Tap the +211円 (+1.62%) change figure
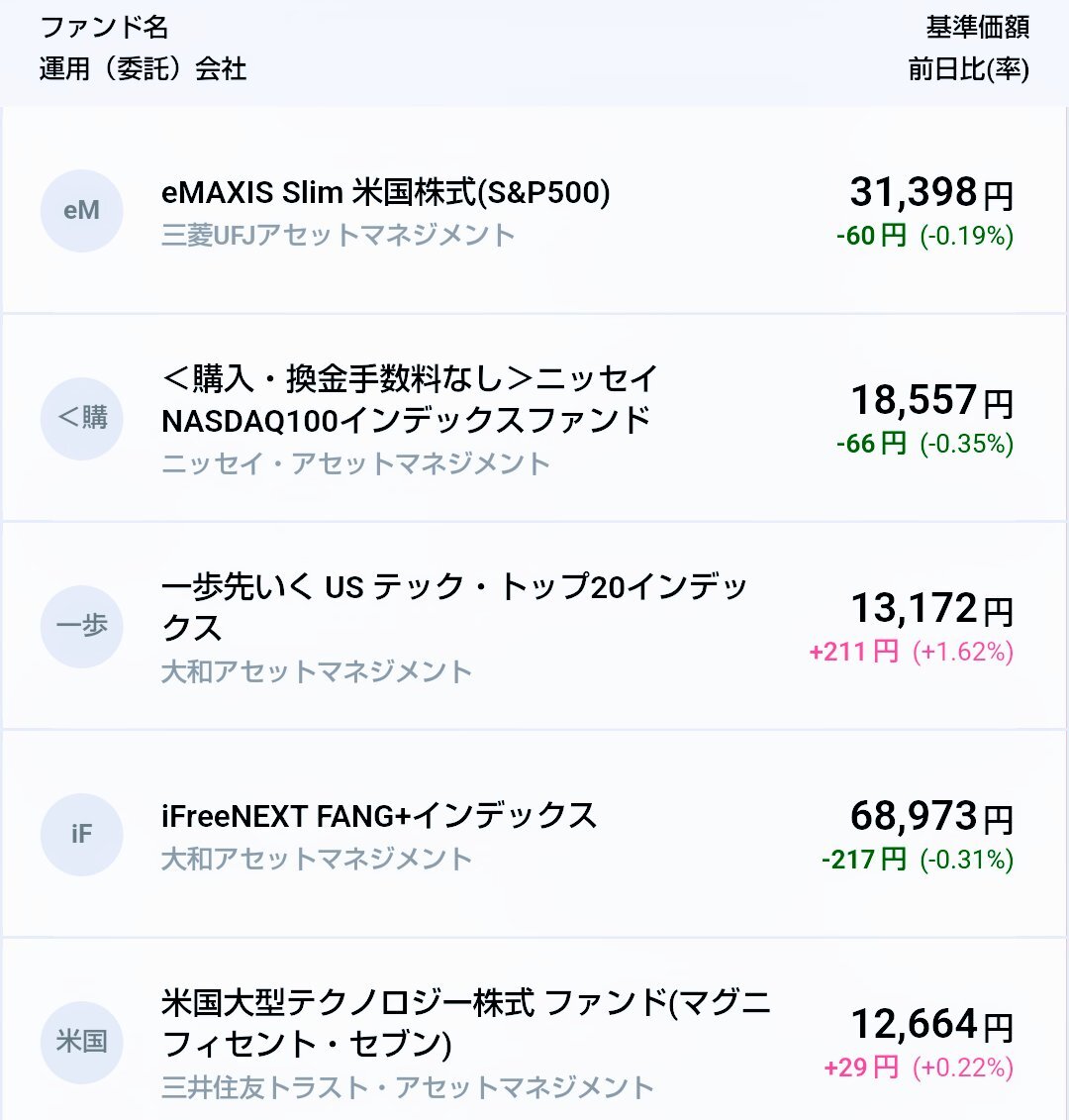 [912, 652]
